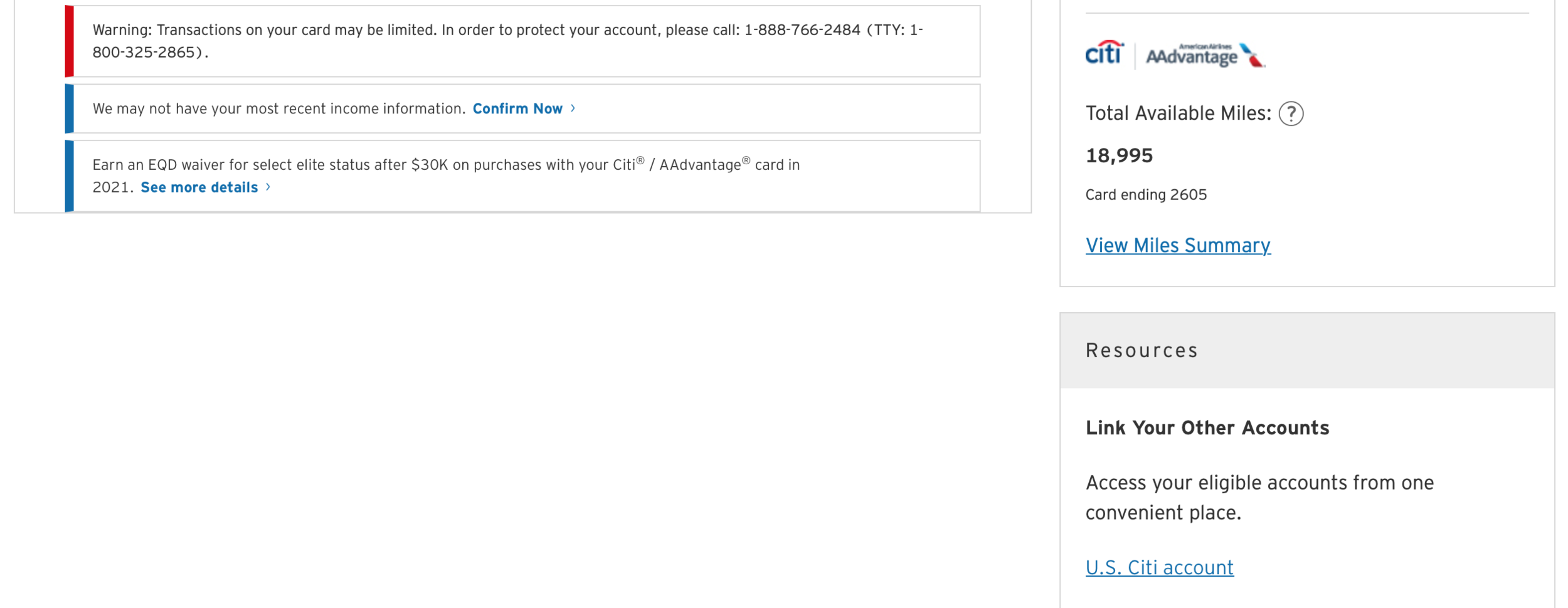The height and width of the screenshot is (608, 1568).
Task: Click the EQD waiver banner text
Action: [x=446, y=176]
